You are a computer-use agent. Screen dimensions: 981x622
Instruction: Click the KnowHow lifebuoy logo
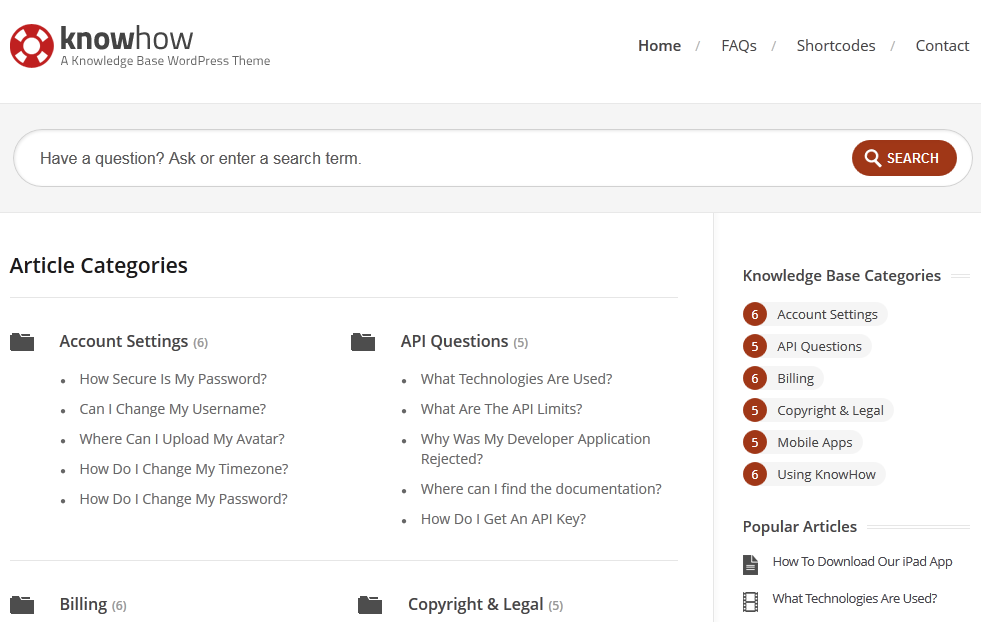point(32,46)
